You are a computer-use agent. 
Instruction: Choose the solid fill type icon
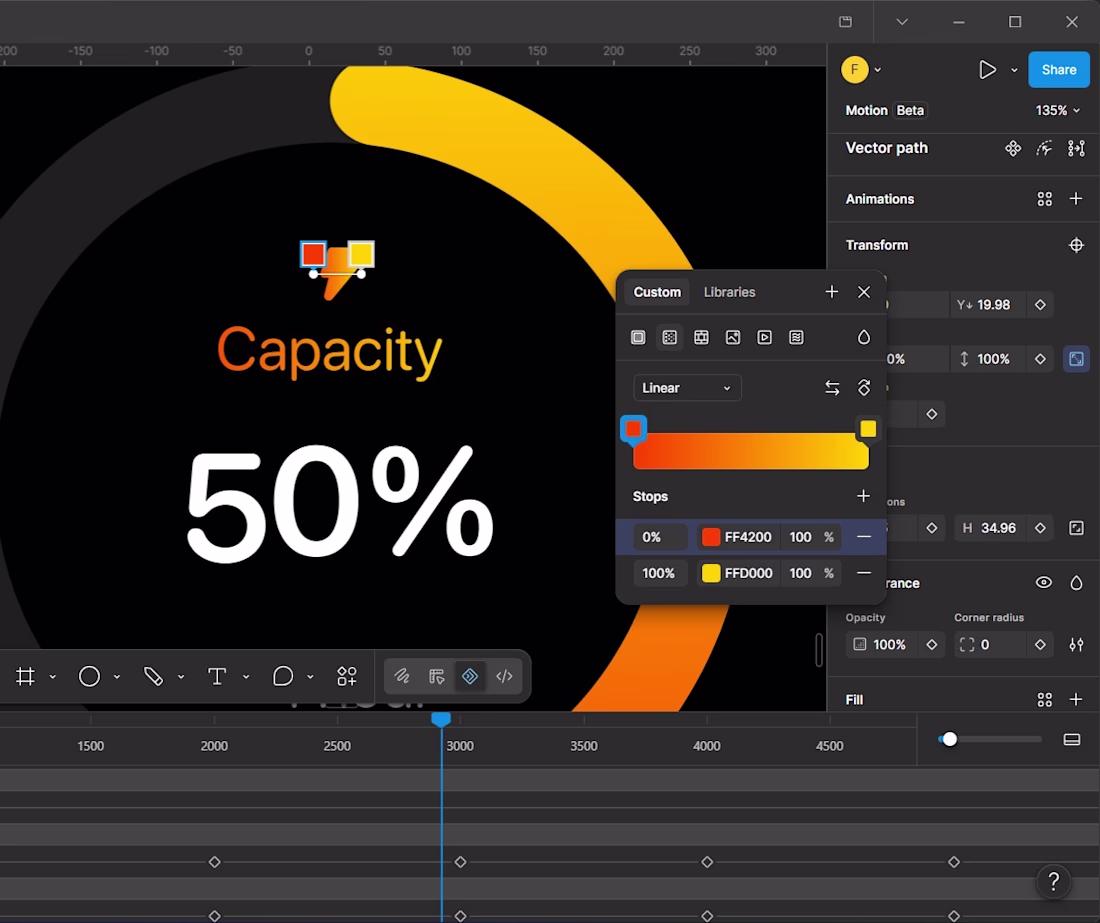click(638, 337)
